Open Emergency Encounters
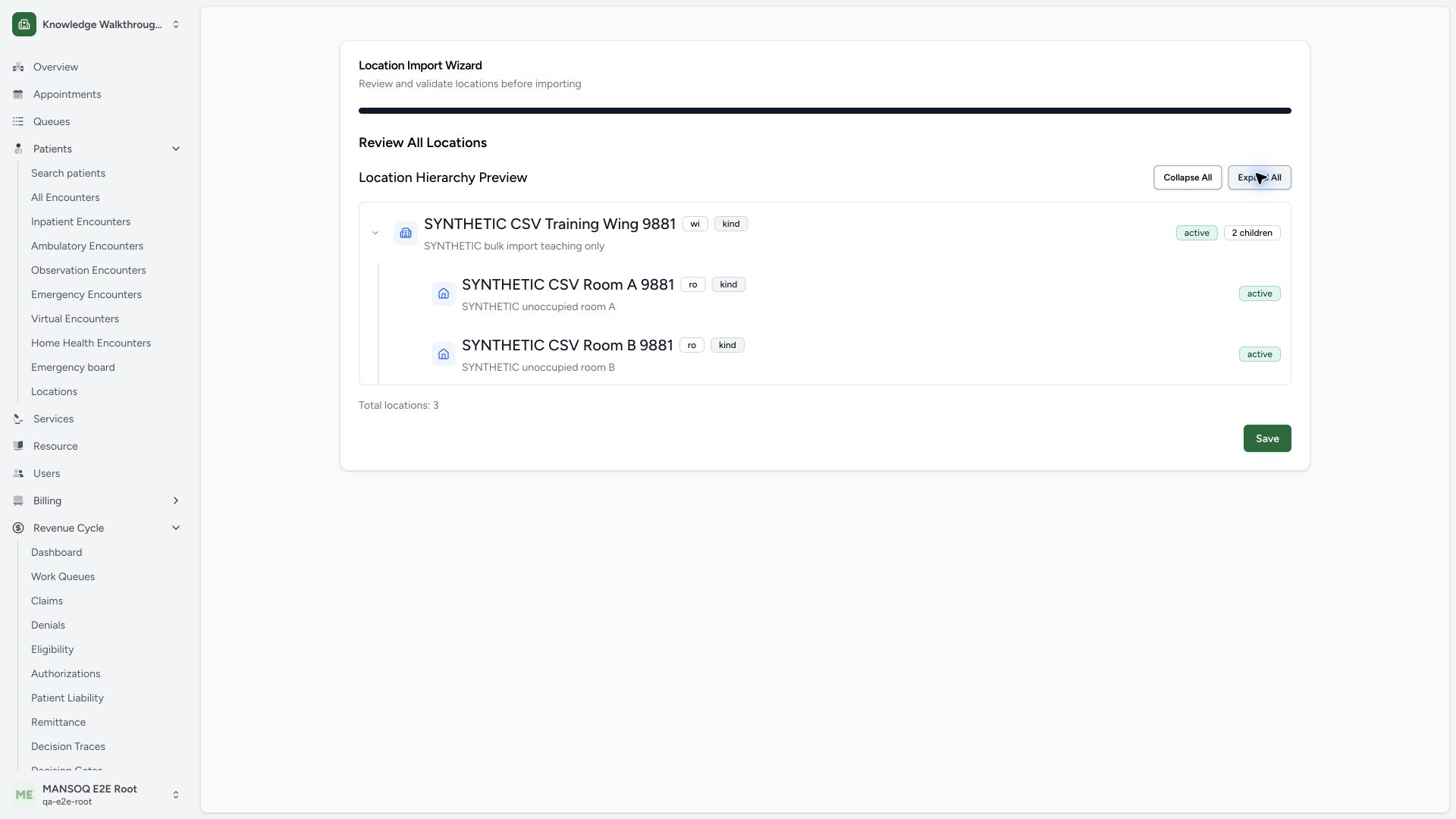Viewport: 1456px width, 819px height. (x=86, y=294)
